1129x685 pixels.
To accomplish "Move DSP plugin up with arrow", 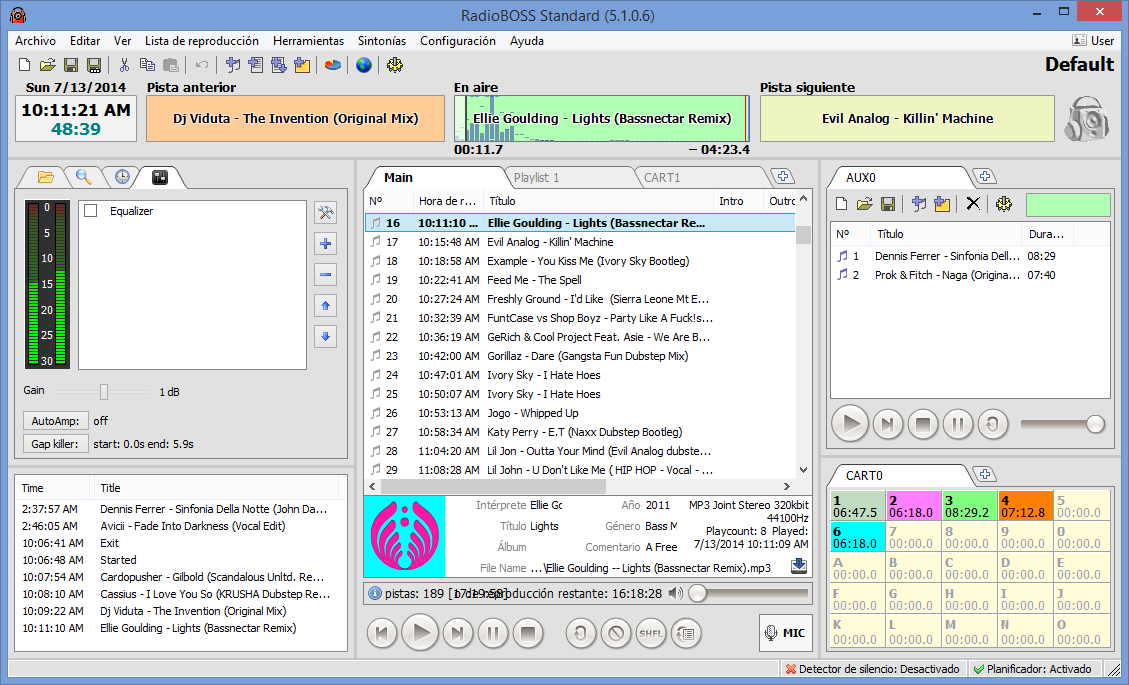I will point(325,305).
